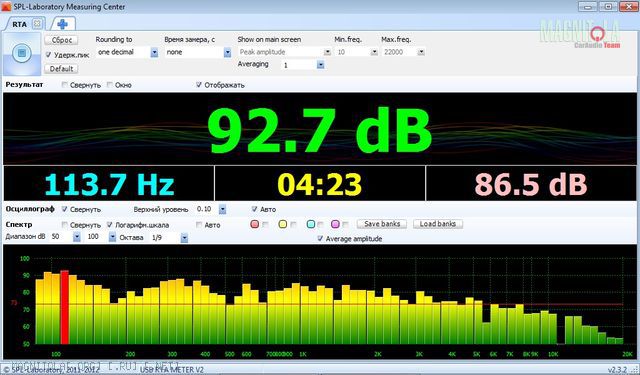Click the USB RTA METER V2 status text
640x375 pixels.
(171, 370)
